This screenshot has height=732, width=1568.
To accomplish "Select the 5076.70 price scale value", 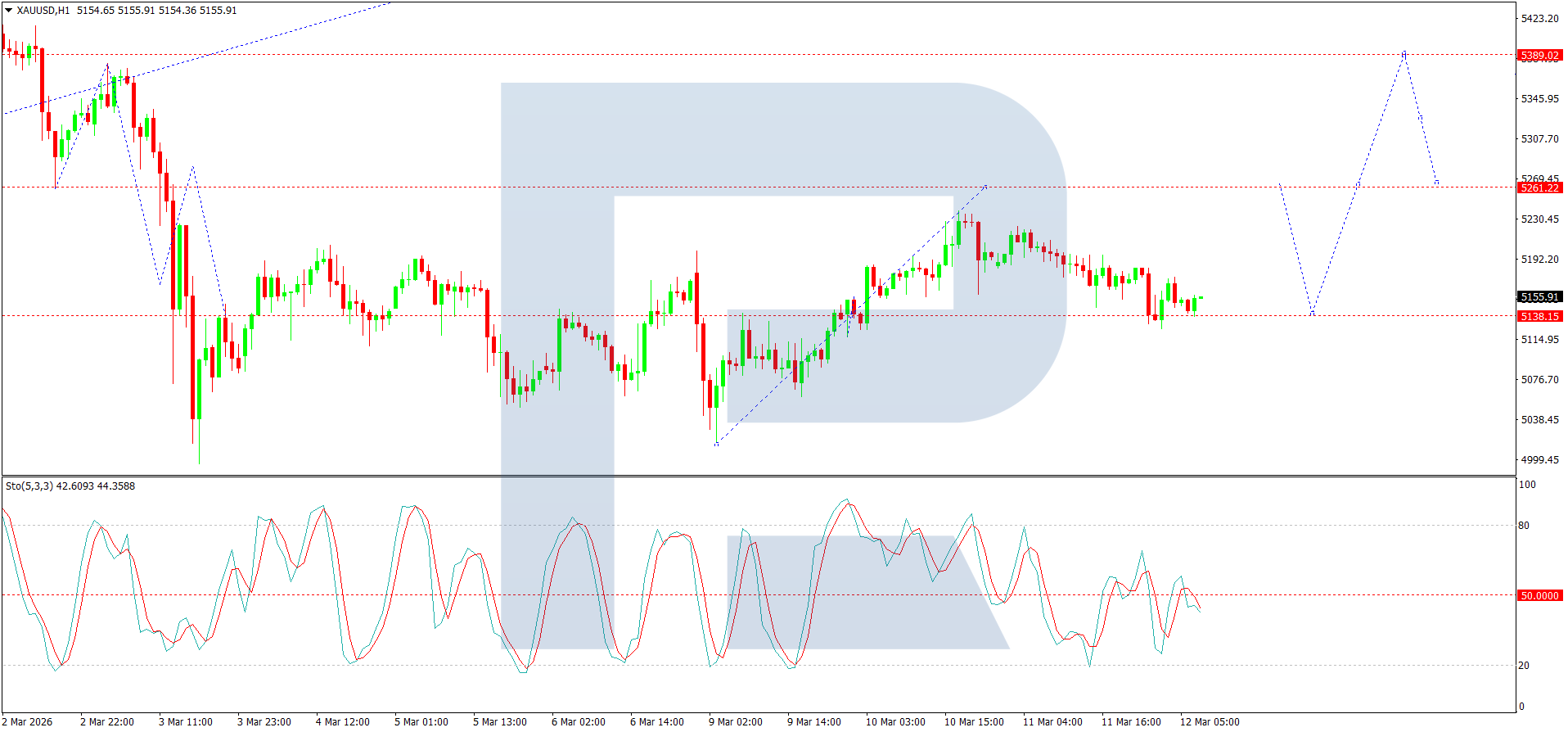I will pos(1539,380).
